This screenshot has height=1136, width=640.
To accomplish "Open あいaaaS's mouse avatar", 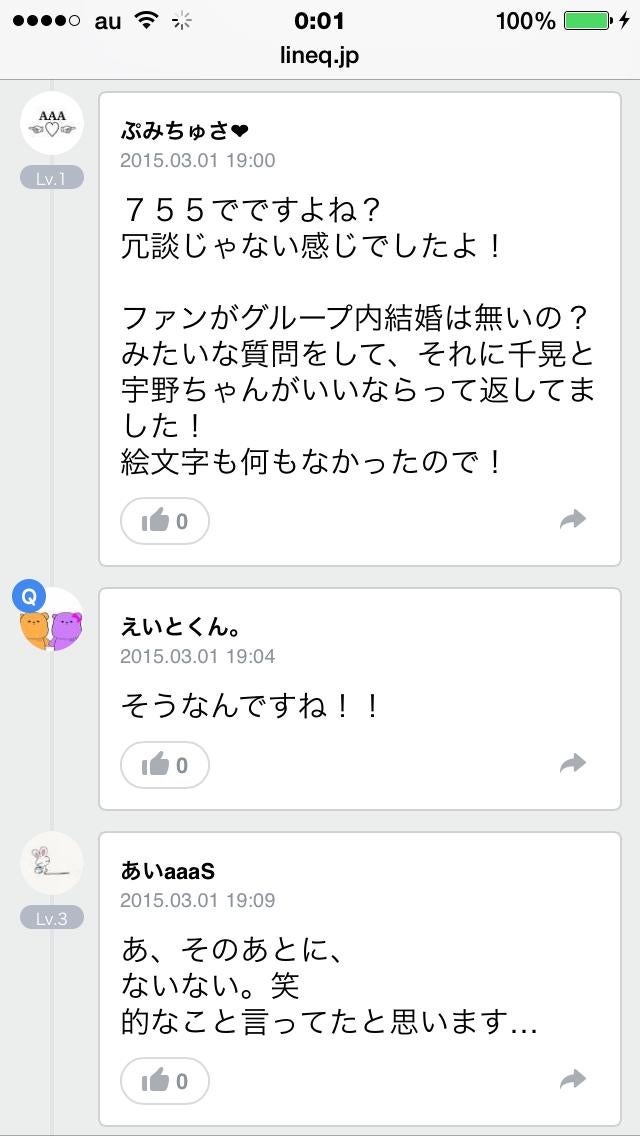I will coord(51,862).
